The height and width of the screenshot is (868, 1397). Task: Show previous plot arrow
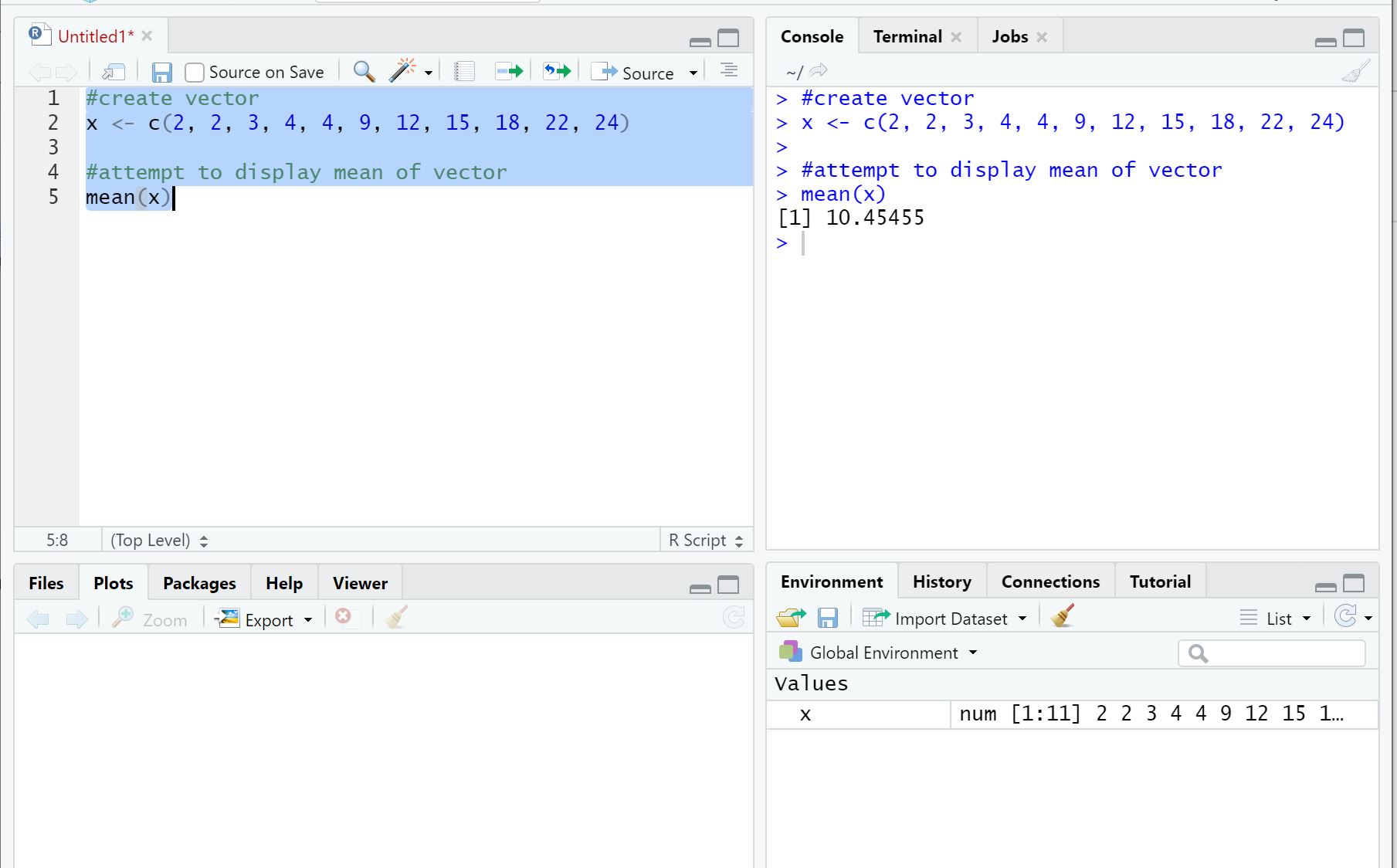tap(38, 619)
